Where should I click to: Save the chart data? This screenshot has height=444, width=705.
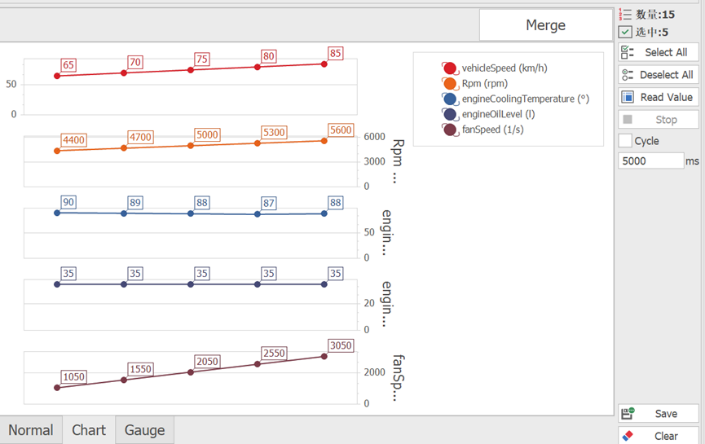pos(658,413)
